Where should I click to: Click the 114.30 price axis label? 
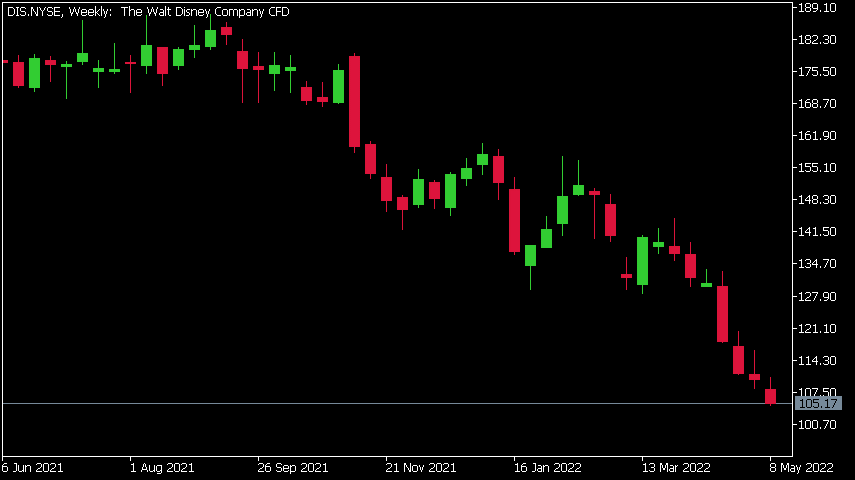(817, 361)
